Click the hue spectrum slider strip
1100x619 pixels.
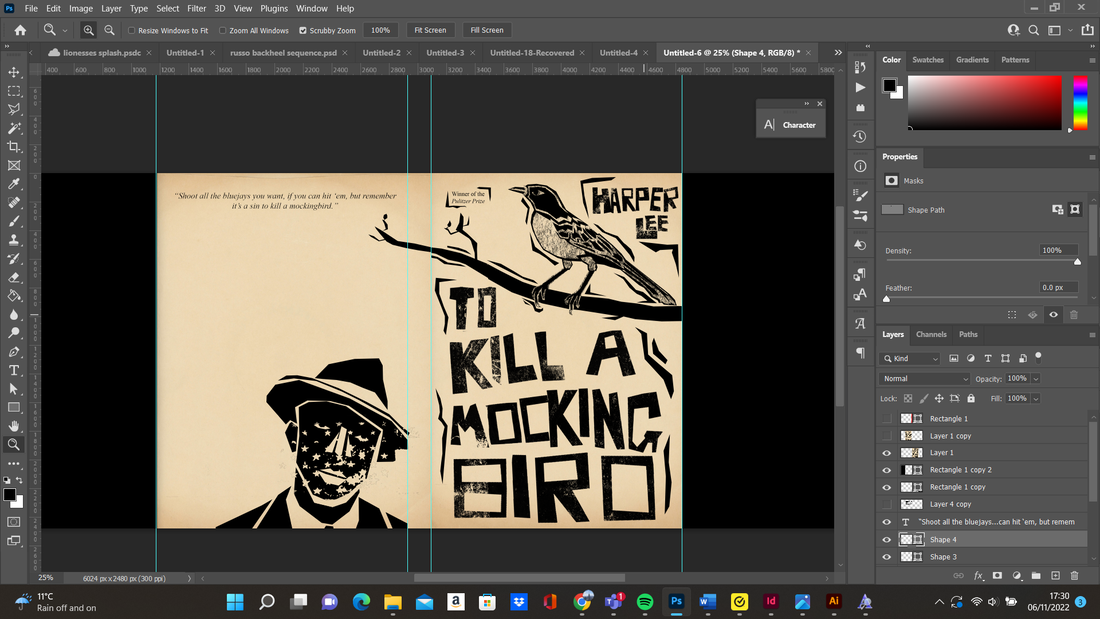click(1080, 102)
